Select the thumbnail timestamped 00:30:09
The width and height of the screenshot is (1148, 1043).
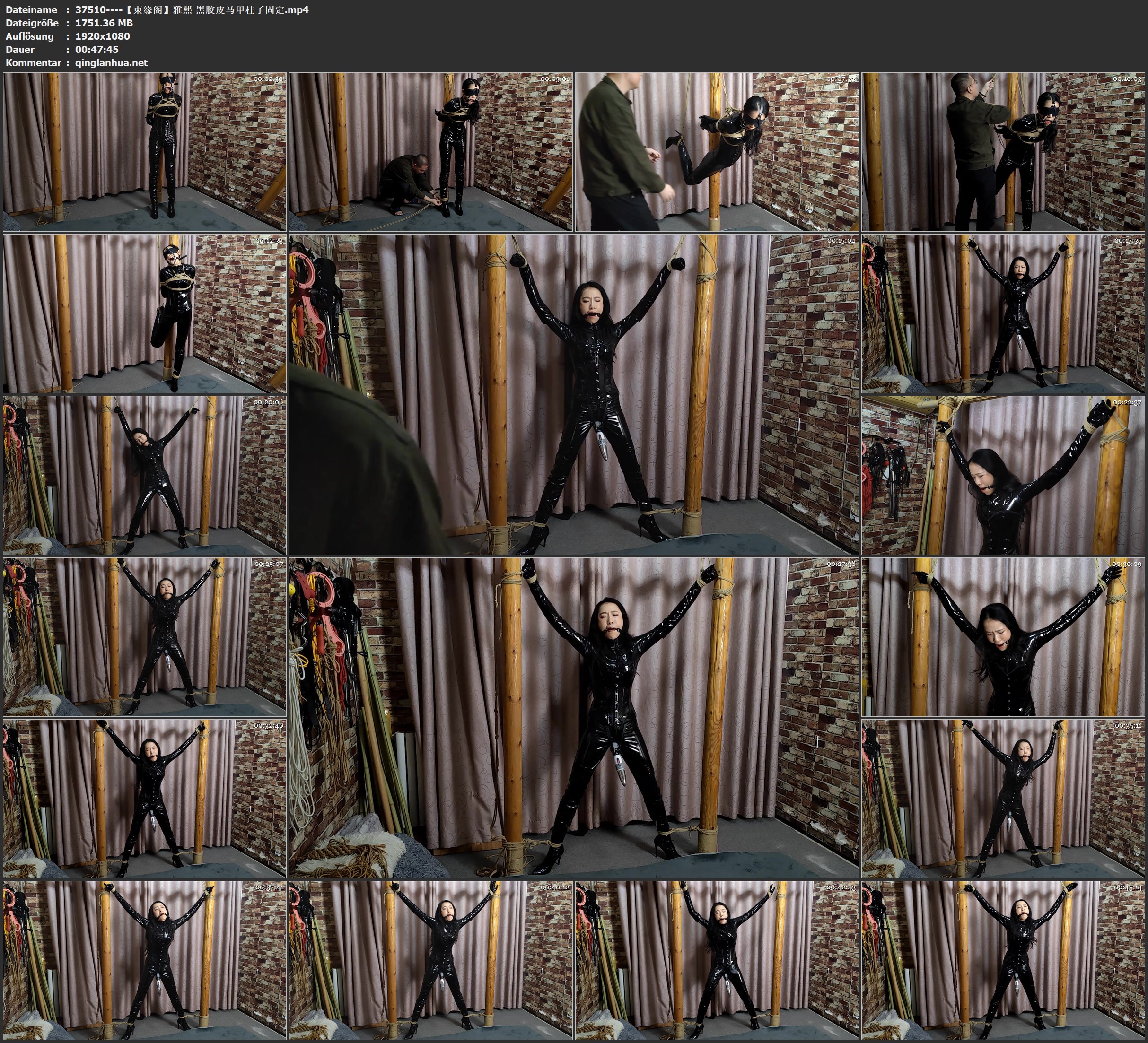(x=1003, y=636)
